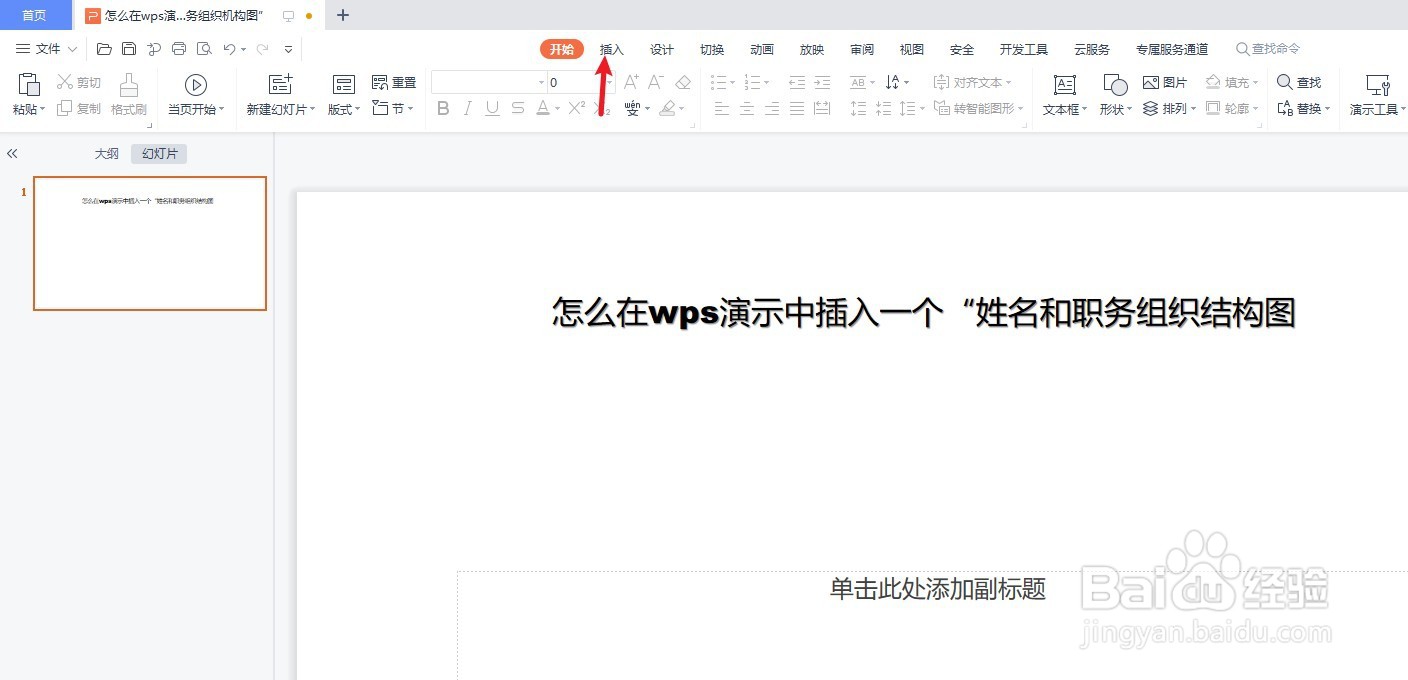Open the Slideshow (放映) ribbon tab
1408x680 pixels.
coord(812,49)
